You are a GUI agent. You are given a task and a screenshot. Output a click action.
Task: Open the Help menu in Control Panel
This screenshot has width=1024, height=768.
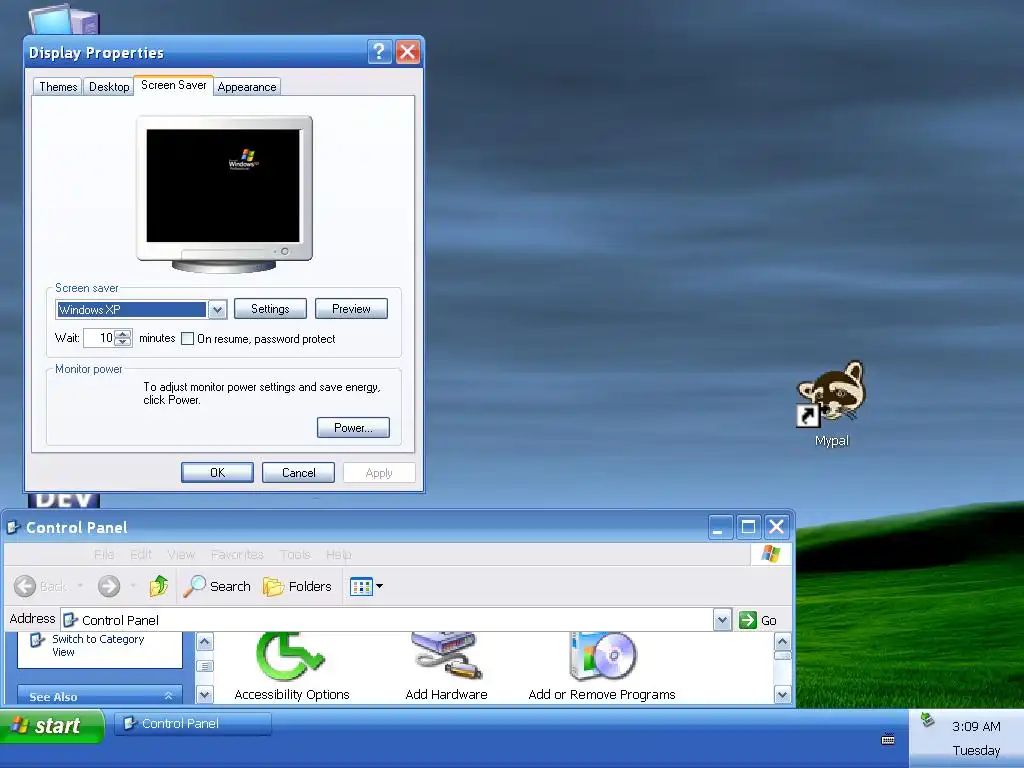coord(338,554)
